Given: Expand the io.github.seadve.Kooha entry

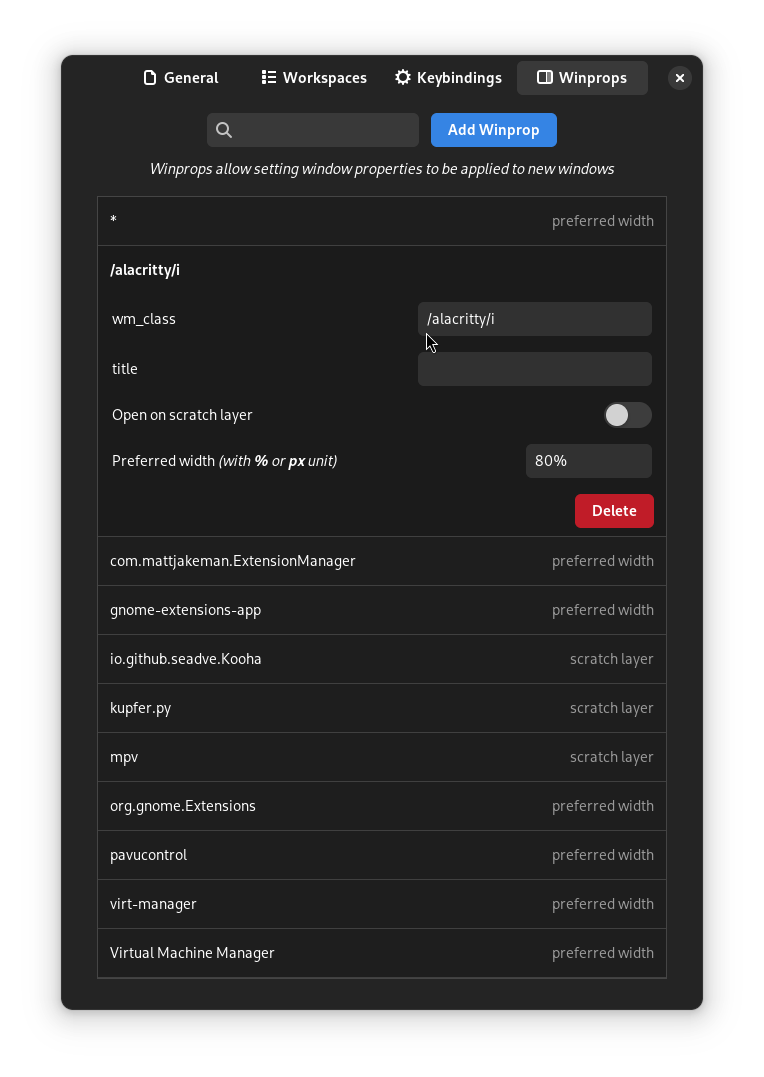Looking at the screenshot, I should click(x=381, y=659).
